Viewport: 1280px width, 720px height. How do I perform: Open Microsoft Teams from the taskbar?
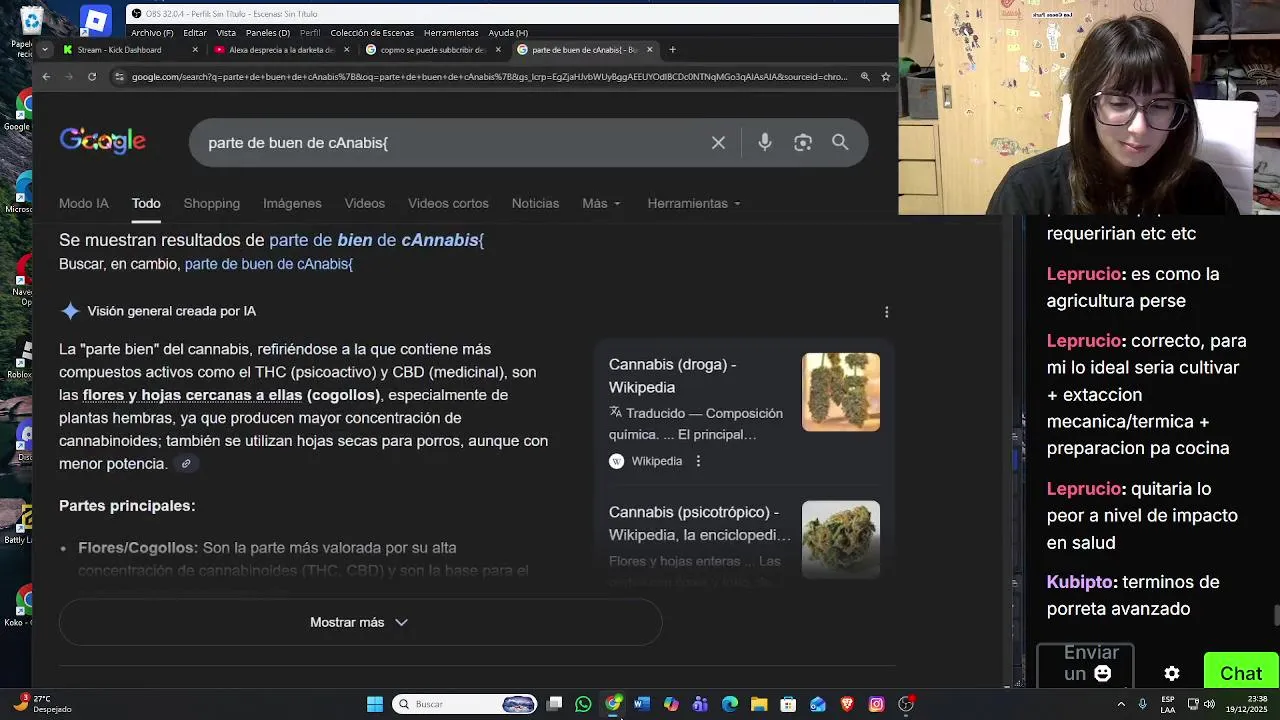pos(700,704)
